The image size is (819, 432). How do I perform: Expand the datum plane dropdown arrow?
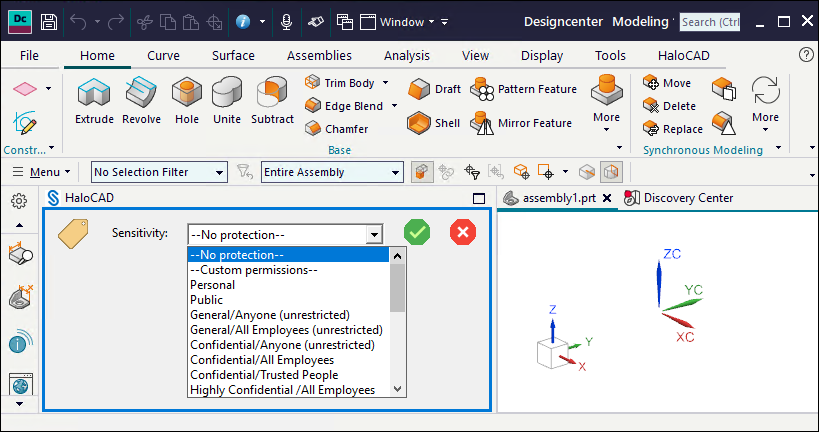[x=49, y=88]
